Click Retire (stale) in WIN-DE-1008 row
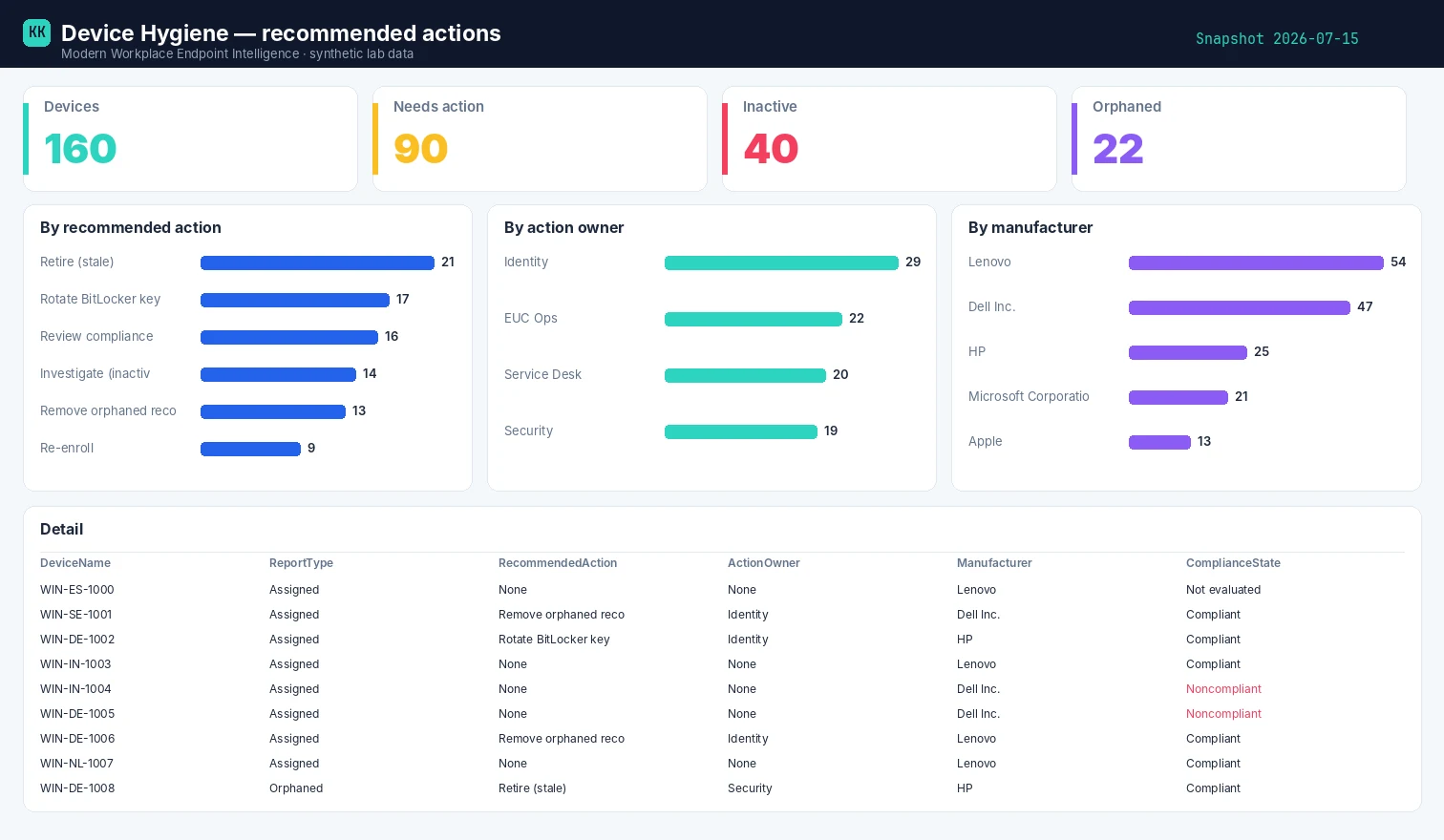1444x840 pixels. tap(532, 788)
